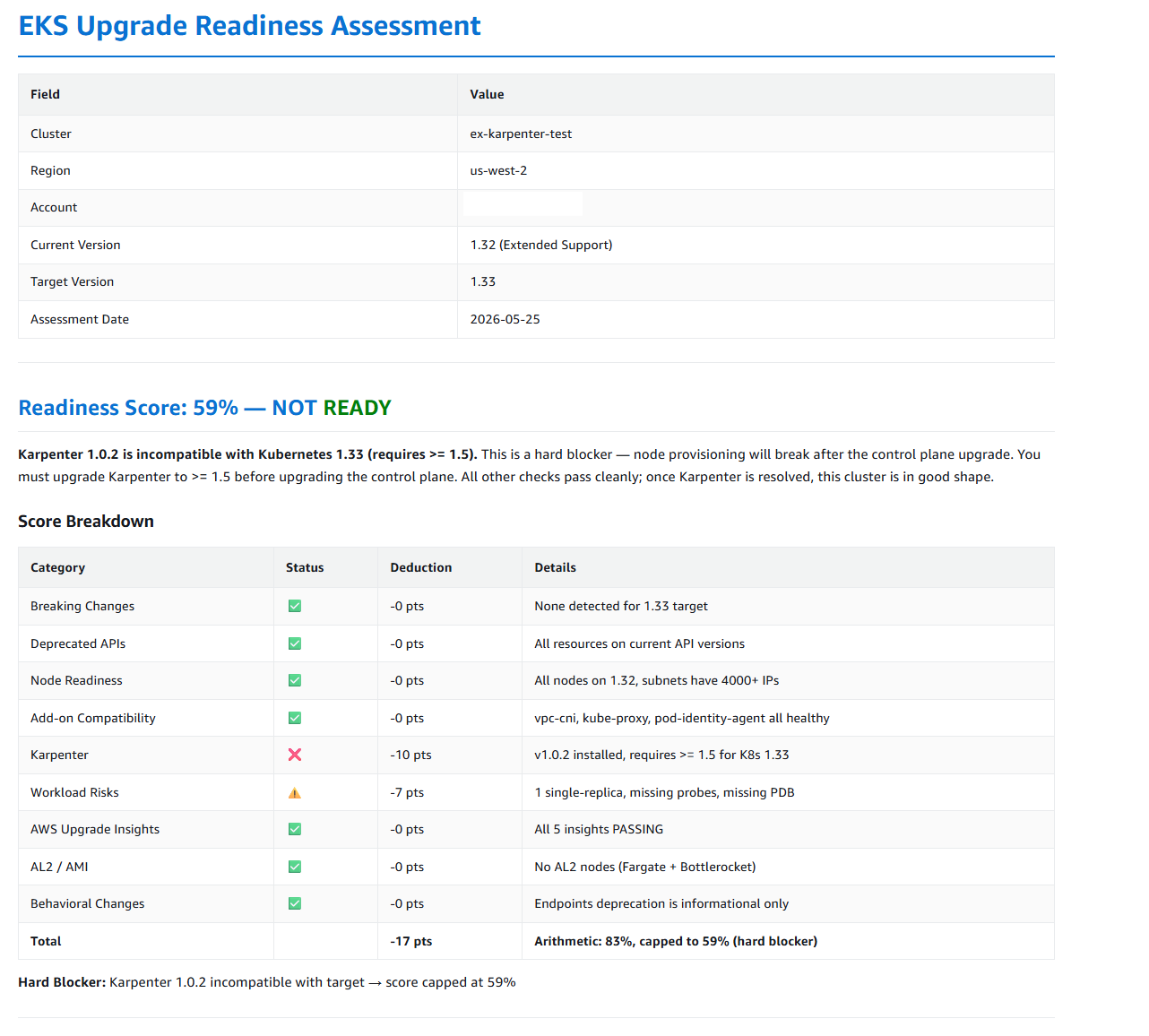
Task: Click the AL2 / AMI green check icon
Action: 295,867
